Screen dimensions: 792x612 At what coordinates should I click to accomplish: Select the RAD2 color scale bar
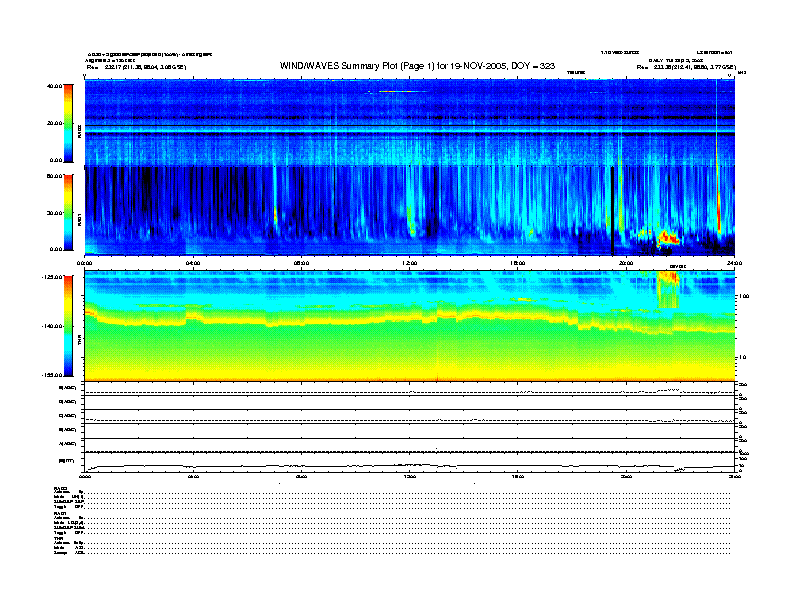(68, 123)
